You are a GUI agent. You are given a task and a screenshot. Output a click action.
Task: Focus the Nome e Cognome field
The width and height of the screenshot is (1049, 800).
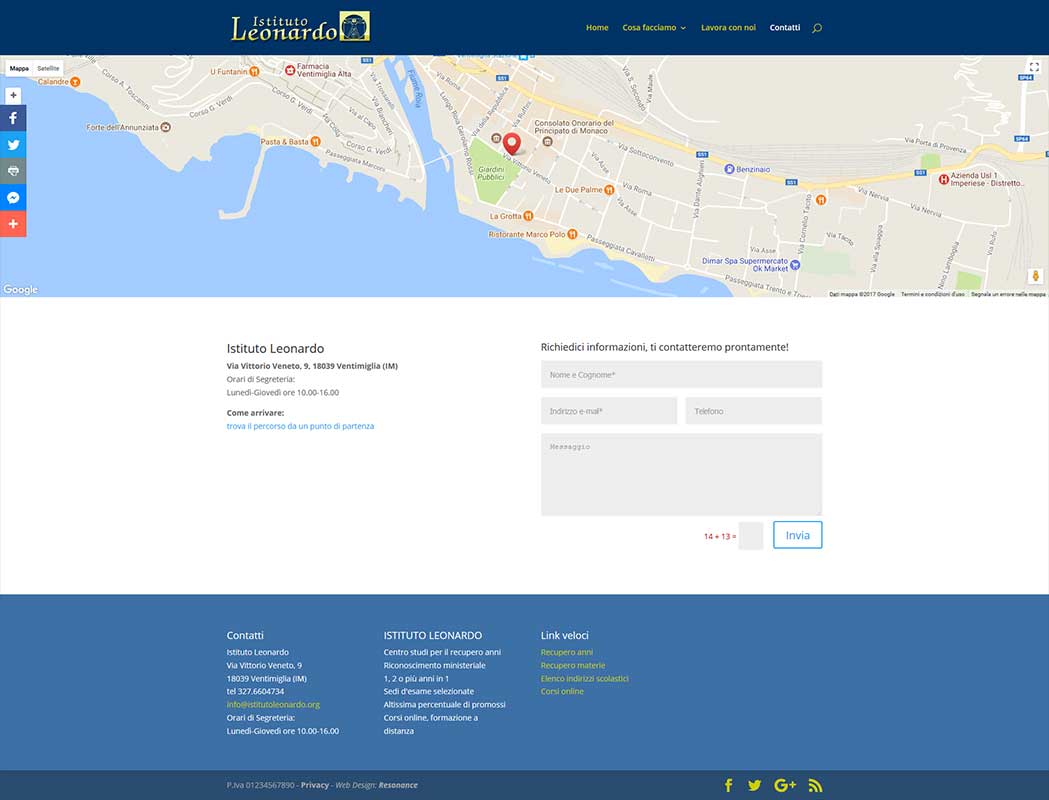[681, 375]
